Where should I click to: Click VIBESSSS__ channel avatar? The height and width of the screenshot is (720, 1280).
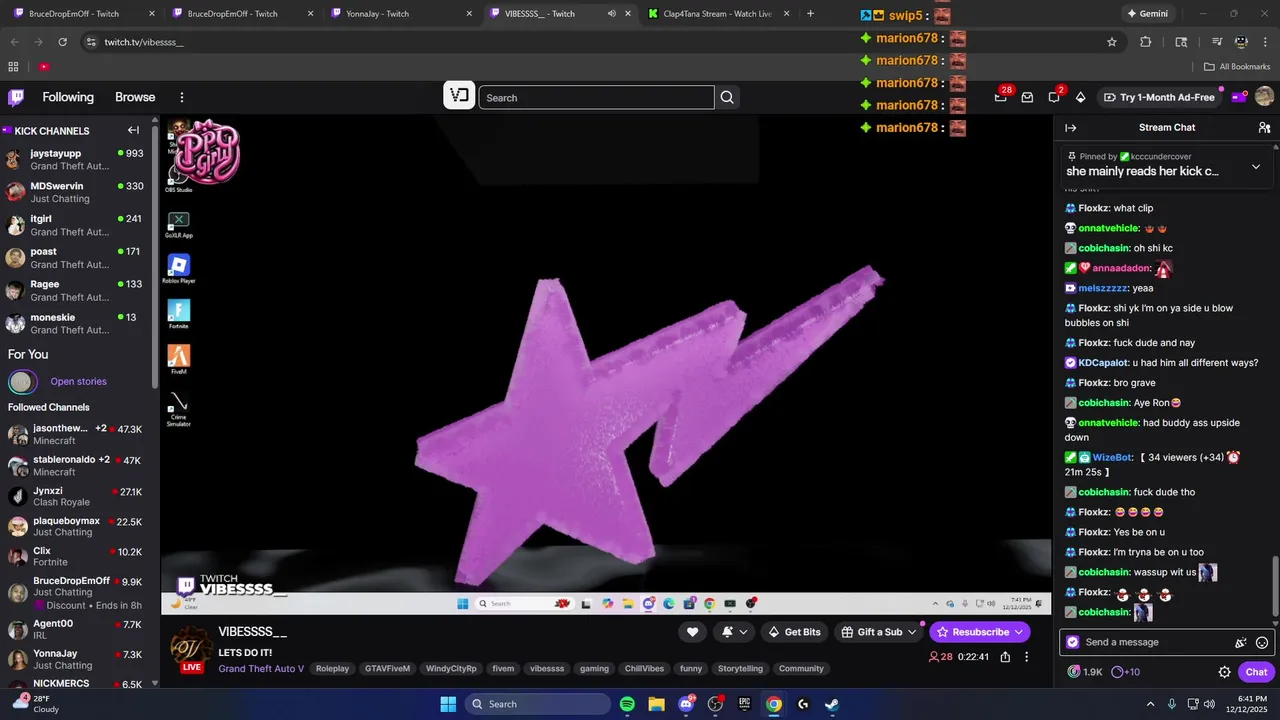(191, 648)
